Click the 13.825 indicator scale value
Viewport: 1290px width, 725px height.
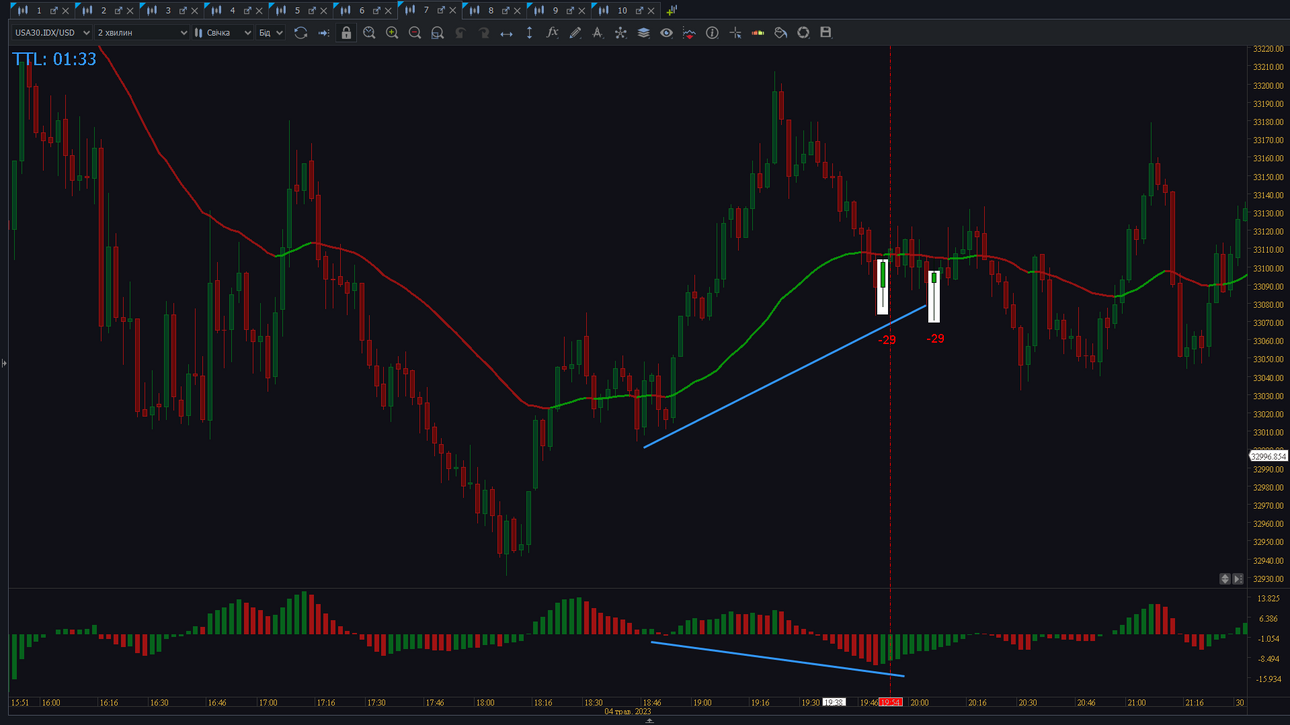1268,599
